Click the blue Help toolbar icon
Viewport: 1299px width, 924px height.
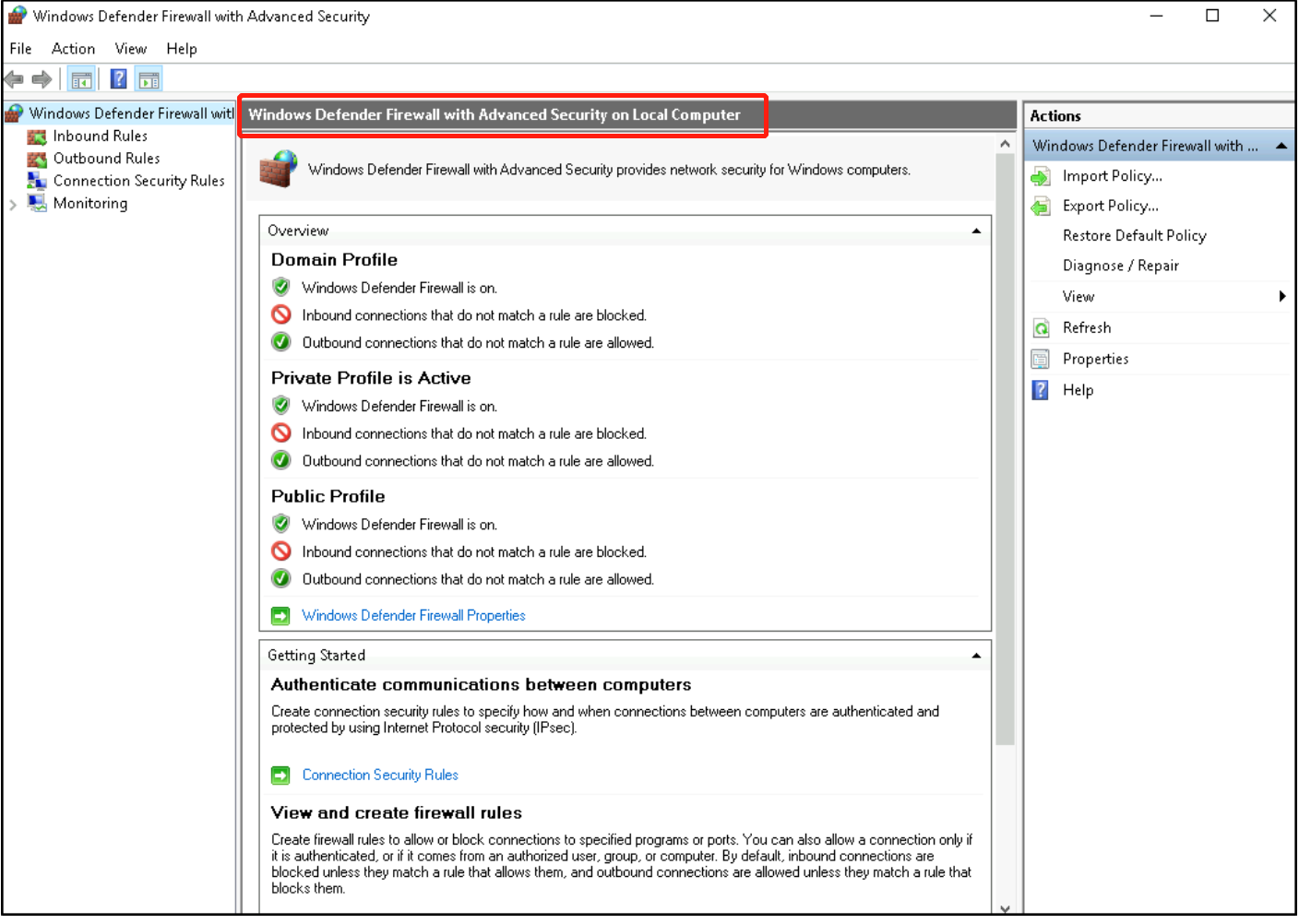118,80
